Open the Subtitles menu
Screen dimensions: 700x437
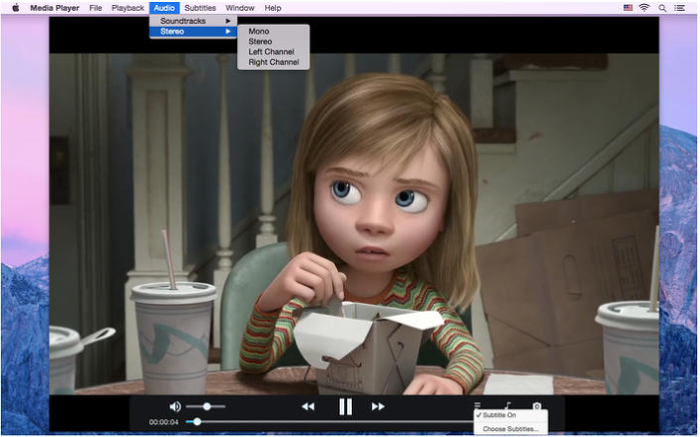click(200, 8)
